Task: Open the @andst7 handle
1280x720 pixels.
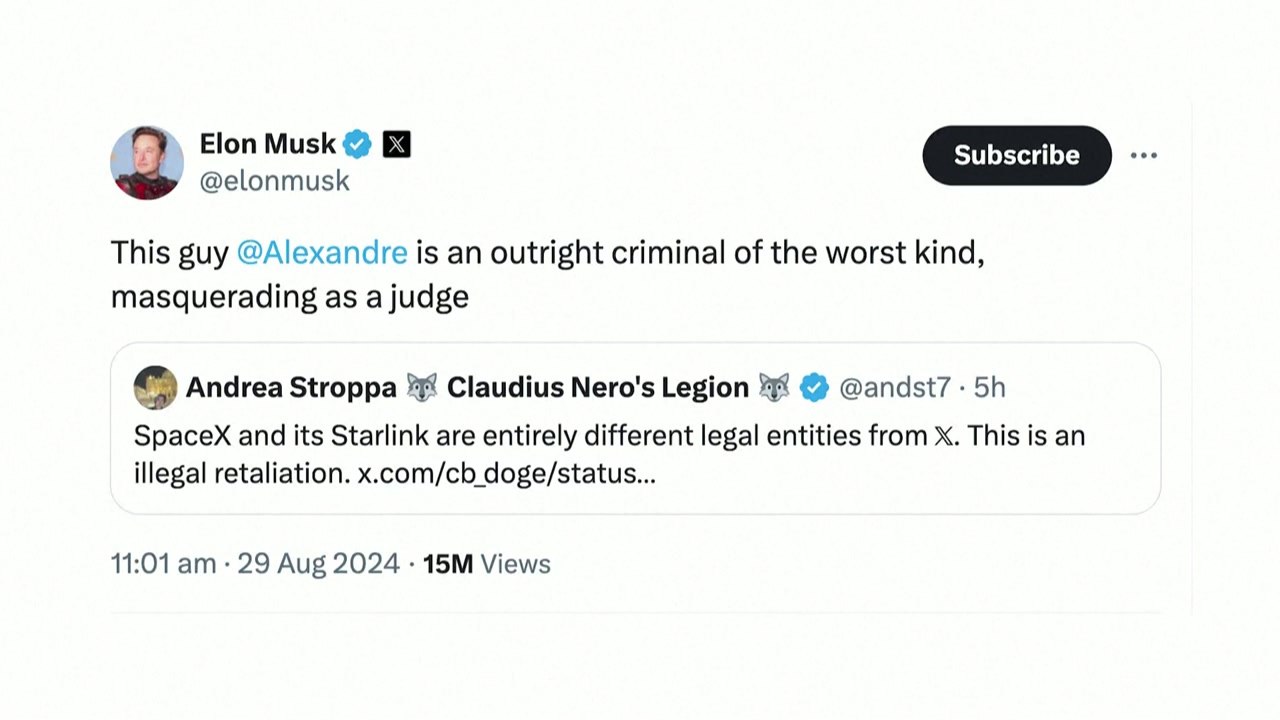Action: 893,388
